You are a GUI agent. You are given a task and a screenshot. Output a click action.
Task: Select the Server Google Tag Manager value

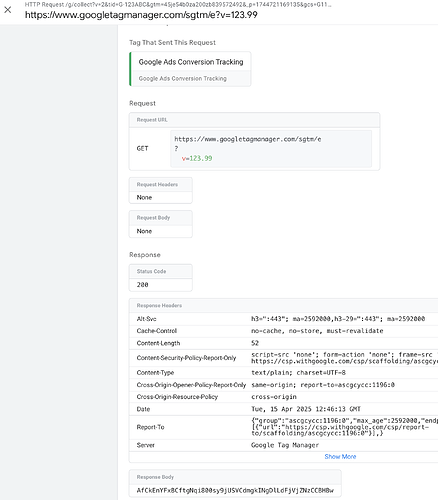pyautogui.click(x=285, y=445)
